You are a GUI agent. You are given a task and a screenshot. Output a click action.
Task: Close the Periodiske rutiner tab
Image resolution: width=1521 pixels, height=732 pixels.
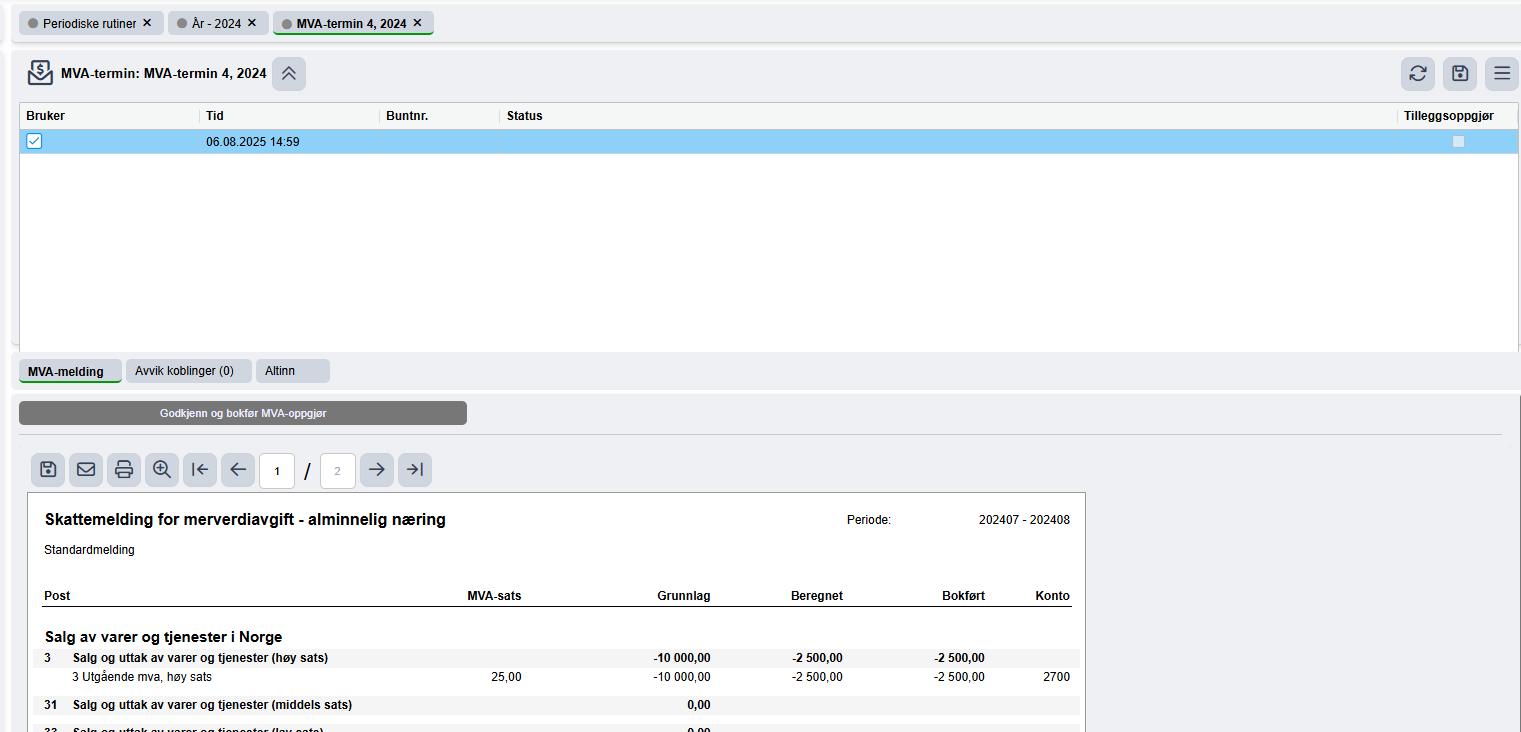[x=147, y=23]
